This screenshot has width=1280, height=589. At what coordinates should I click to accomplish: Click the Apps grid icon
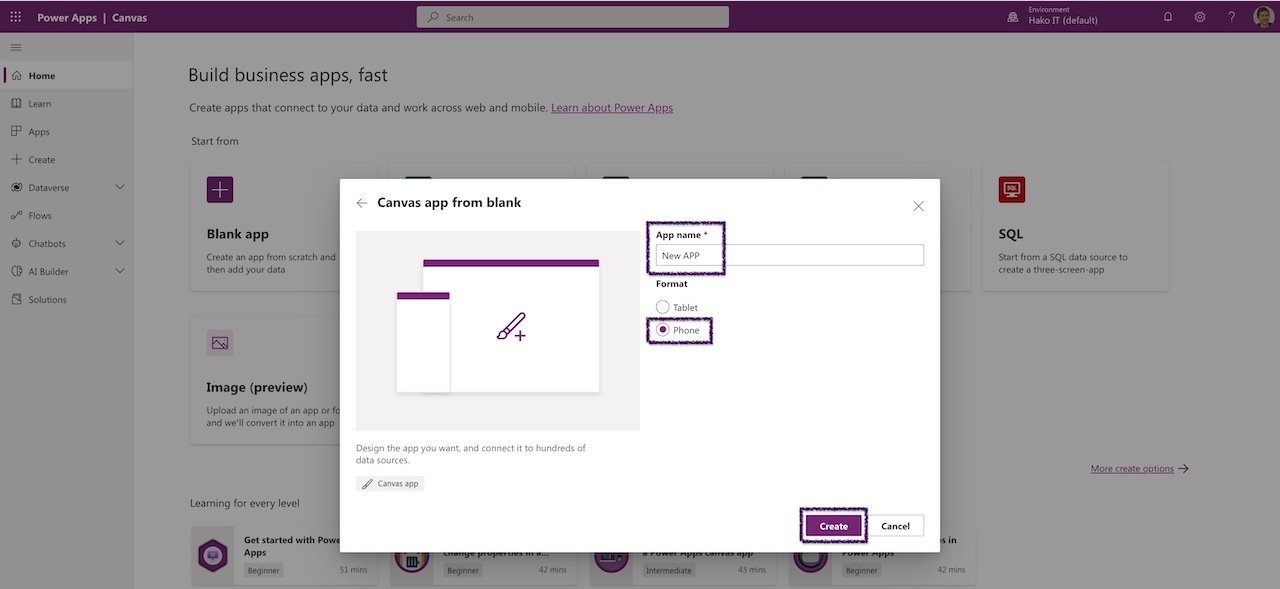click(x=16, y=131)
